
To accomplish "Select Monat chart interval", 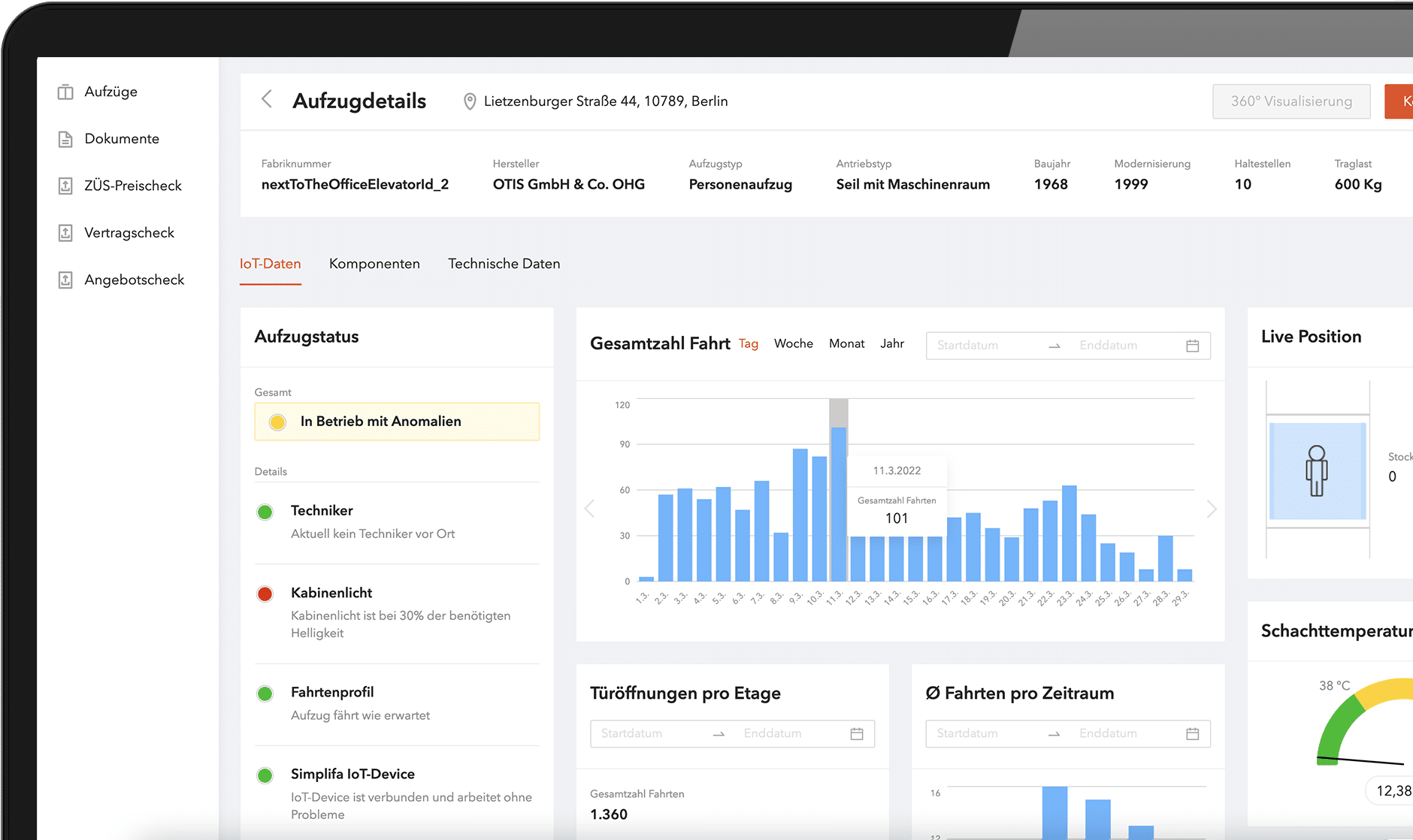I will (x=847, y=343).
